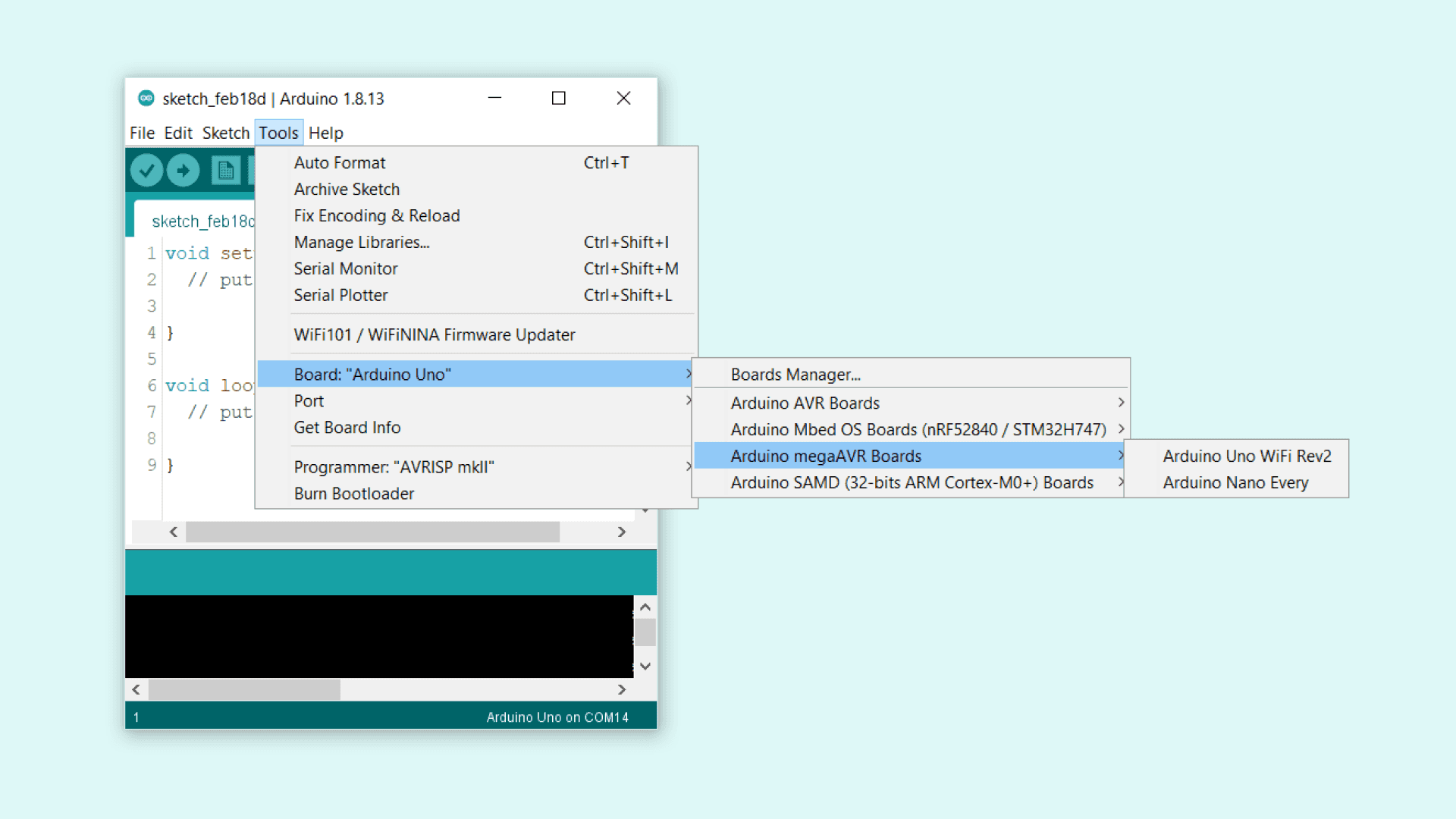
Task: Click editor horizontal scroll right arrow
Action: coord(622,532)
